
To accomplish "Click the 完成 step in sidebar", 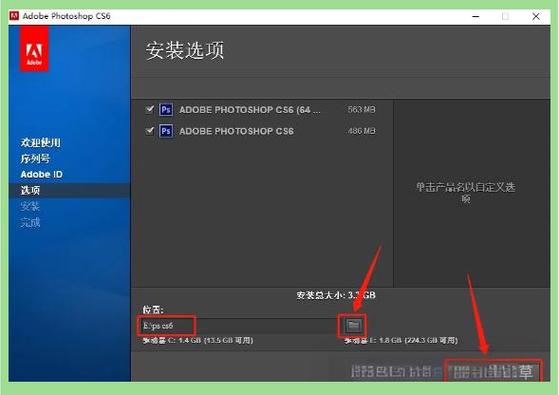I will coord(30,222).
